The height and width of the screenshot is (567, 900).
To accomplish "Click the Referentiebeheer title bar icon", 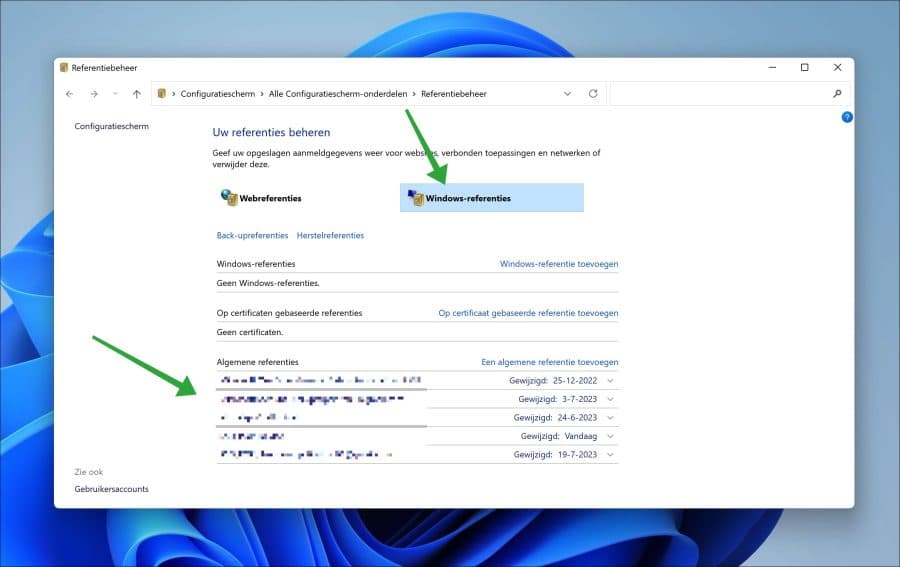I will click(x=64, y=68).
